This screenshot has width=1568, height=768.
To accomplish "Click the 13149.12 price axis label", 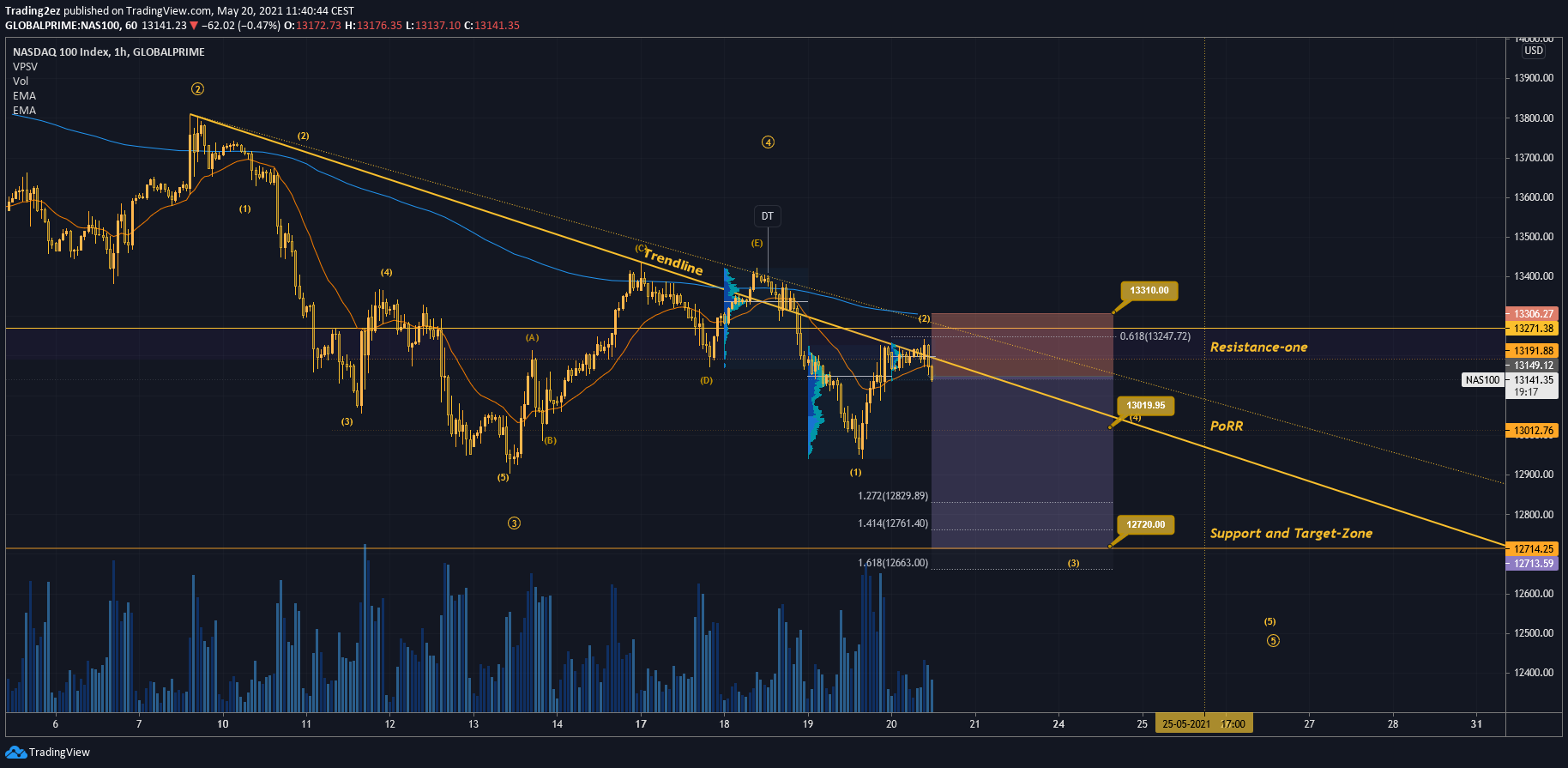I will 1533,366.
